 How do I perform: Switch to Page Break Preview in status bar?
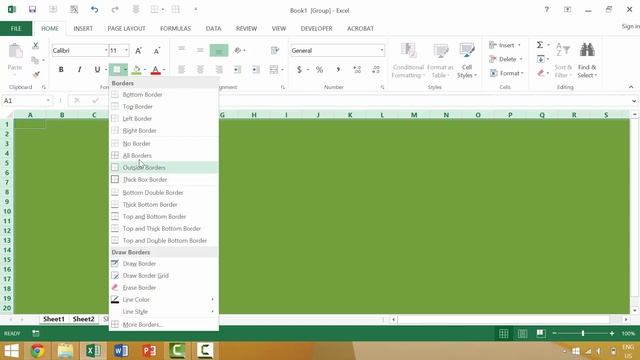point(541,333)
